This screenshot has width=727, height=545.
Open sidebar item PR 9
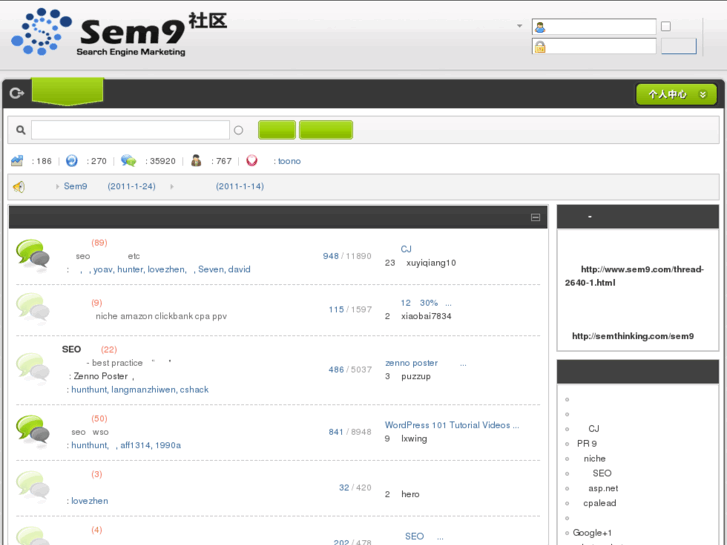tap(587, 444)
